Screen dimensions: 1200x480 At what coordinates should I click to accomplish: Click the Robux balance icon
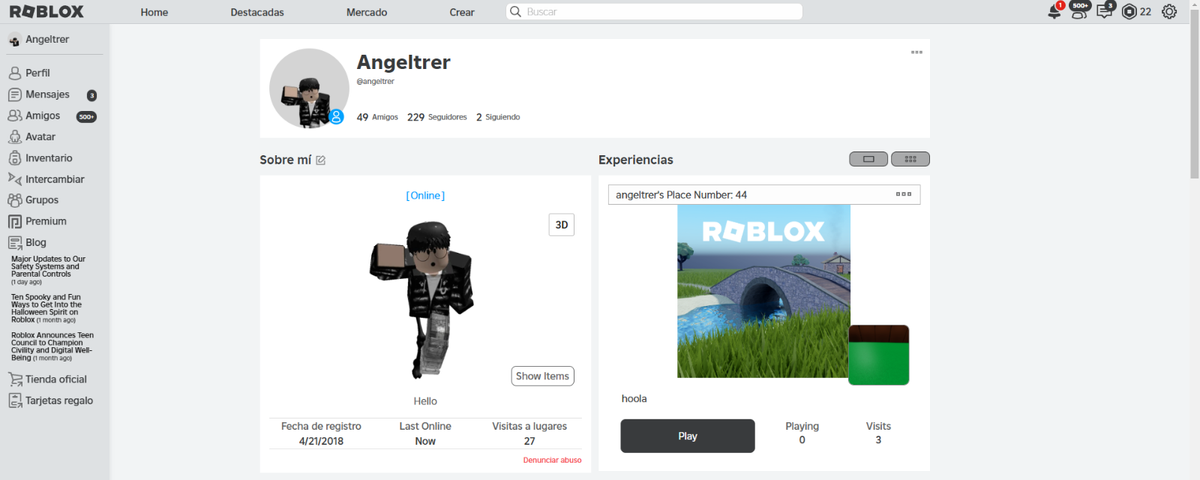1129,12
